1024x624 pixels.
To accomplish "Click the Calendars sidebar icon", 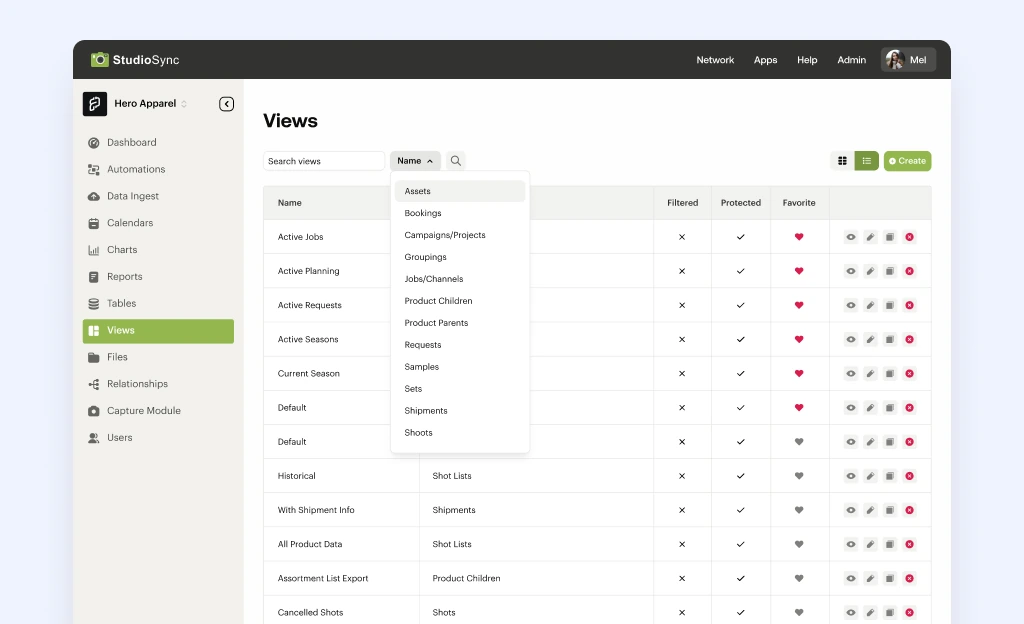I will pos(93,223).
